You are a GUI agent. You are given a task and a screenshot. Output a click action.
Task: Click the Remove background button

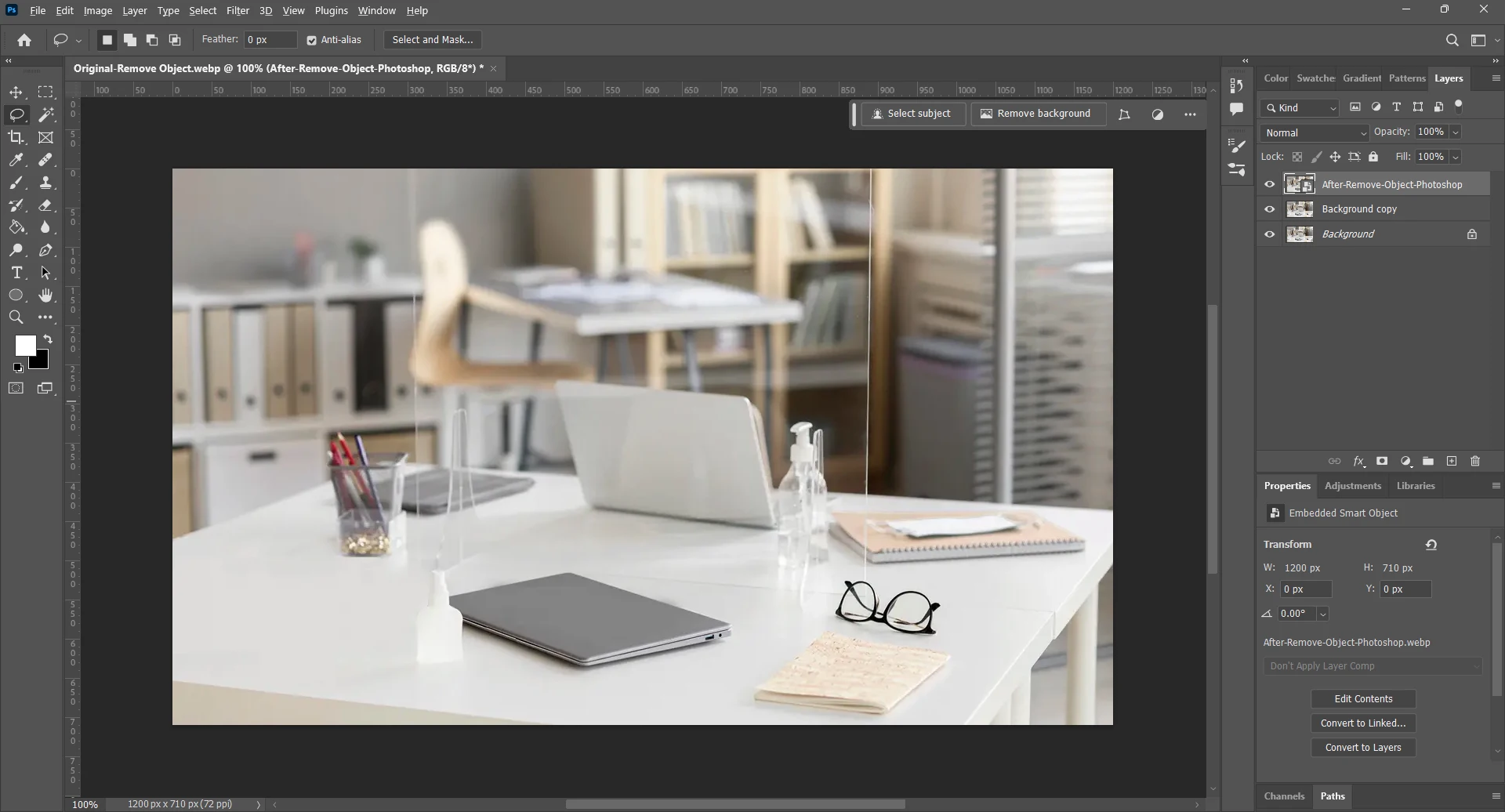[1037, 114]
